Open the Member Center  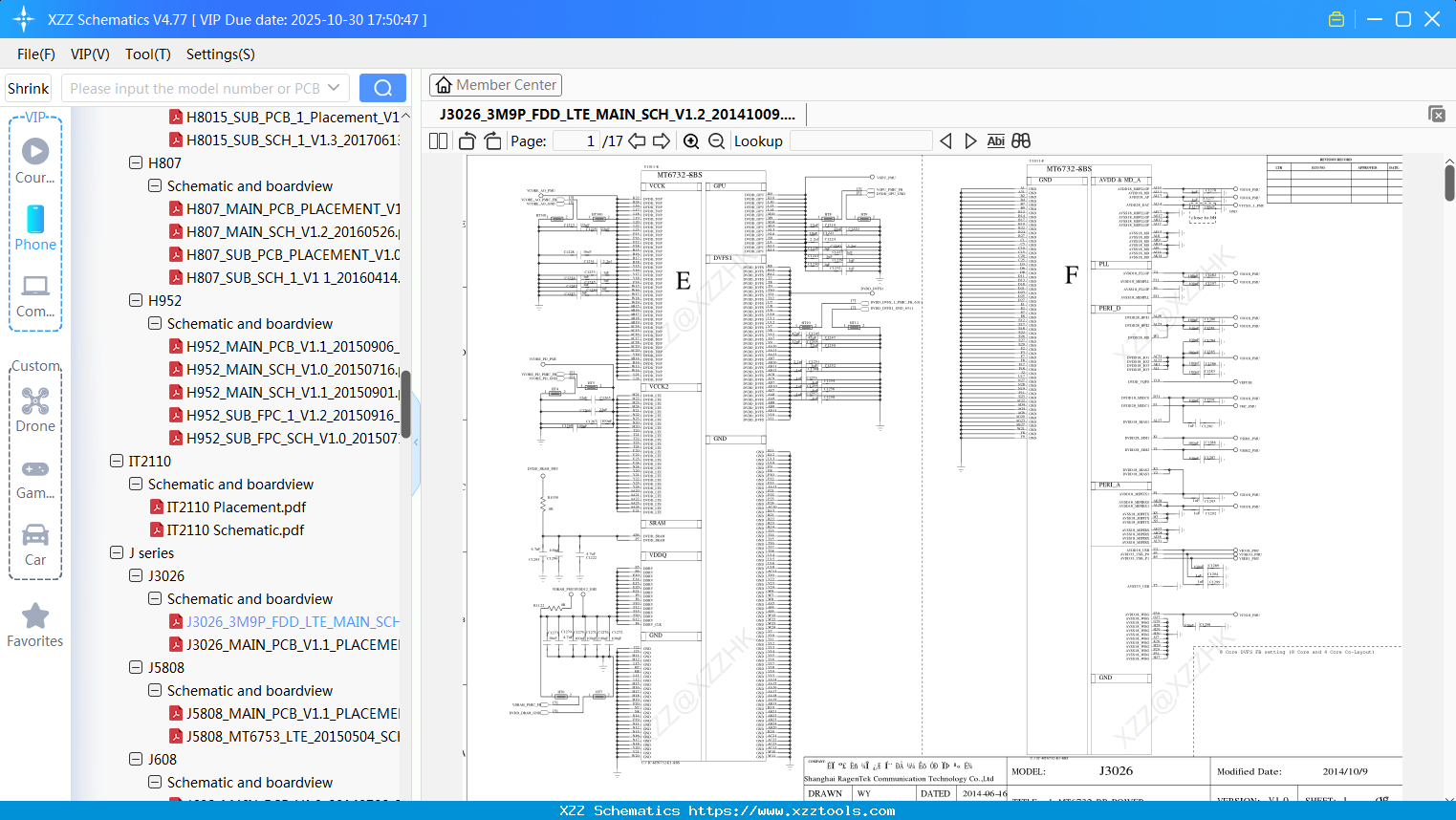point(495,84)
